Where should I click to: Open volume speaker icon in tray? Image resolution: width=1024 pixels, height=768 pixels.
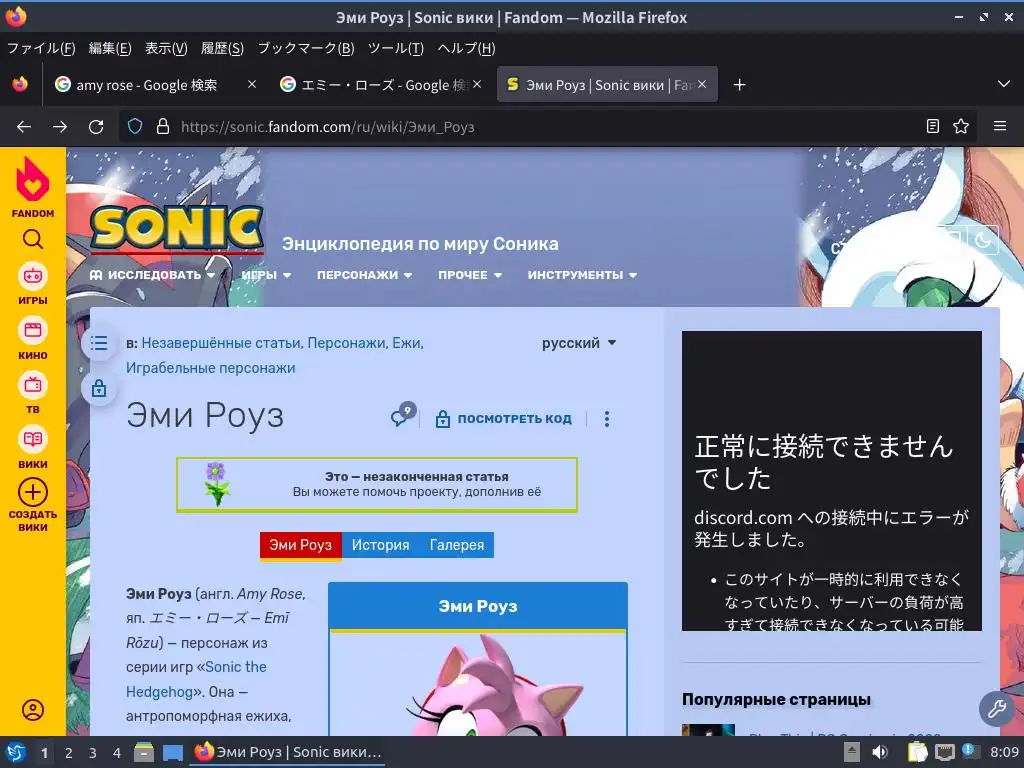pos(880,752)
